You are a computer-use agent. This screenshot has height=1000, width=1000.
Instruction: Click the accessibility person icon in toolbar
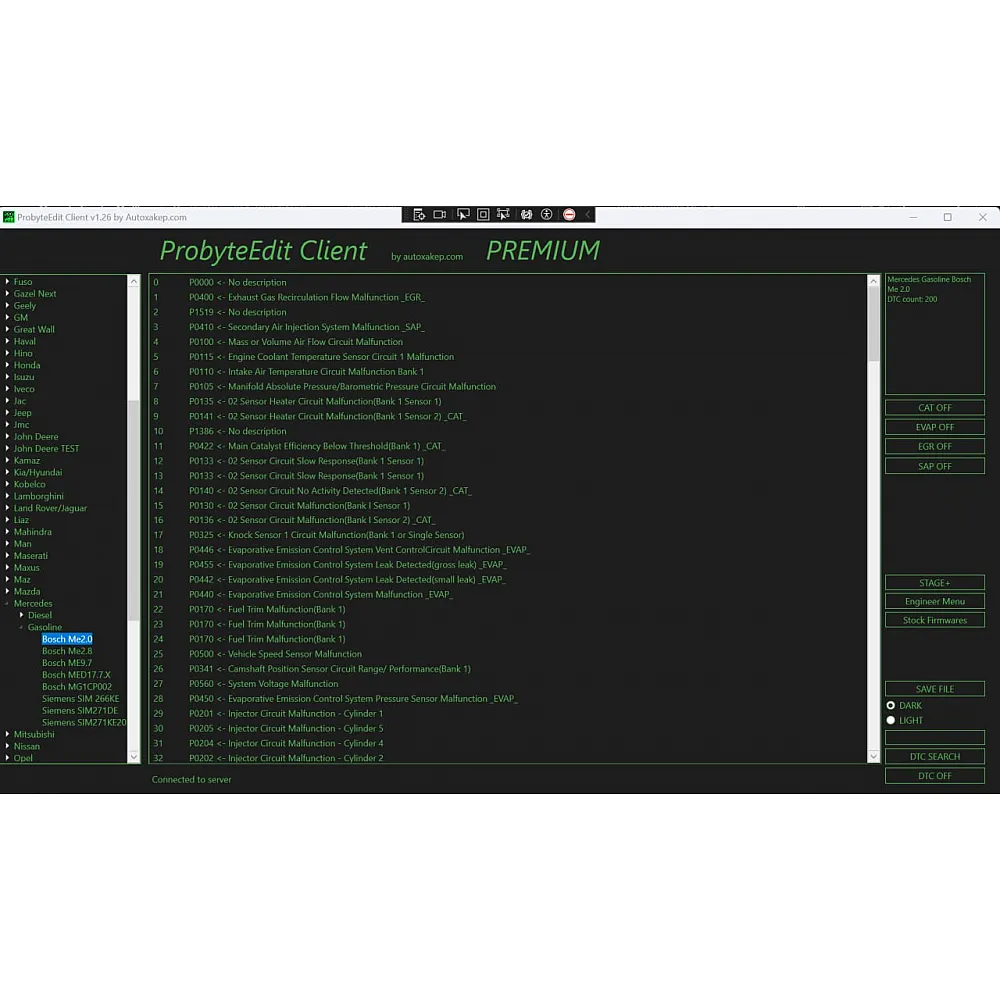click(x=547, y=215)
